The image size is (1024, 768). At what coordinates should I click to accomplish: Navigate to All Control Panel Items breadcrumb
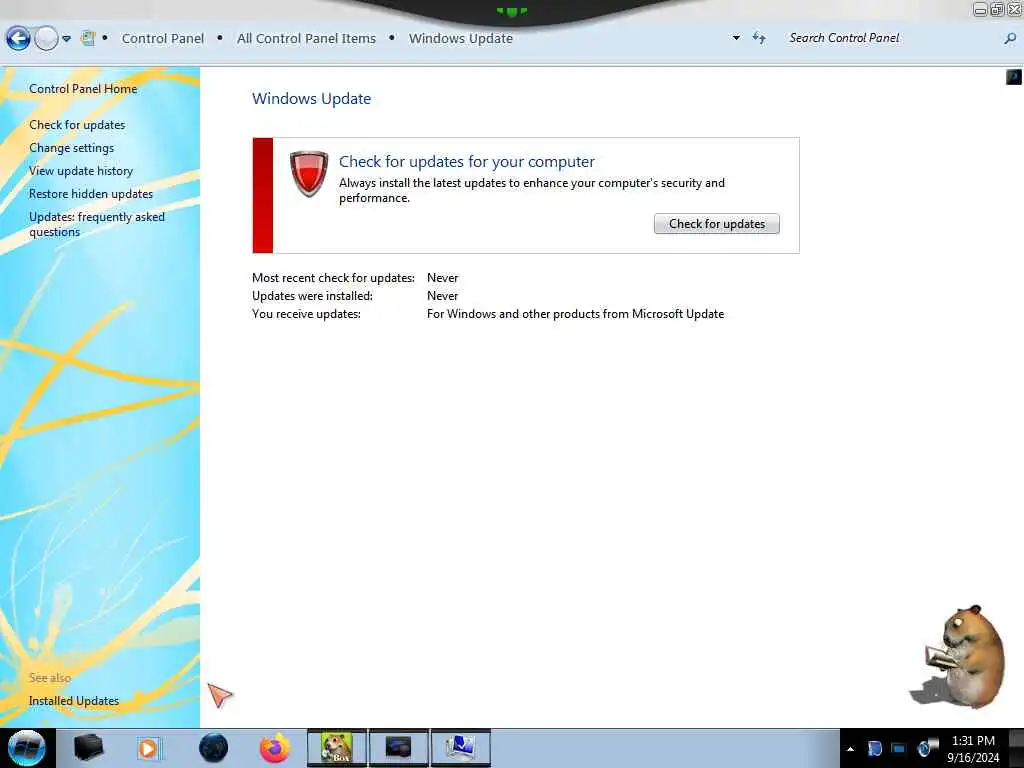click(x=306, y=39)
